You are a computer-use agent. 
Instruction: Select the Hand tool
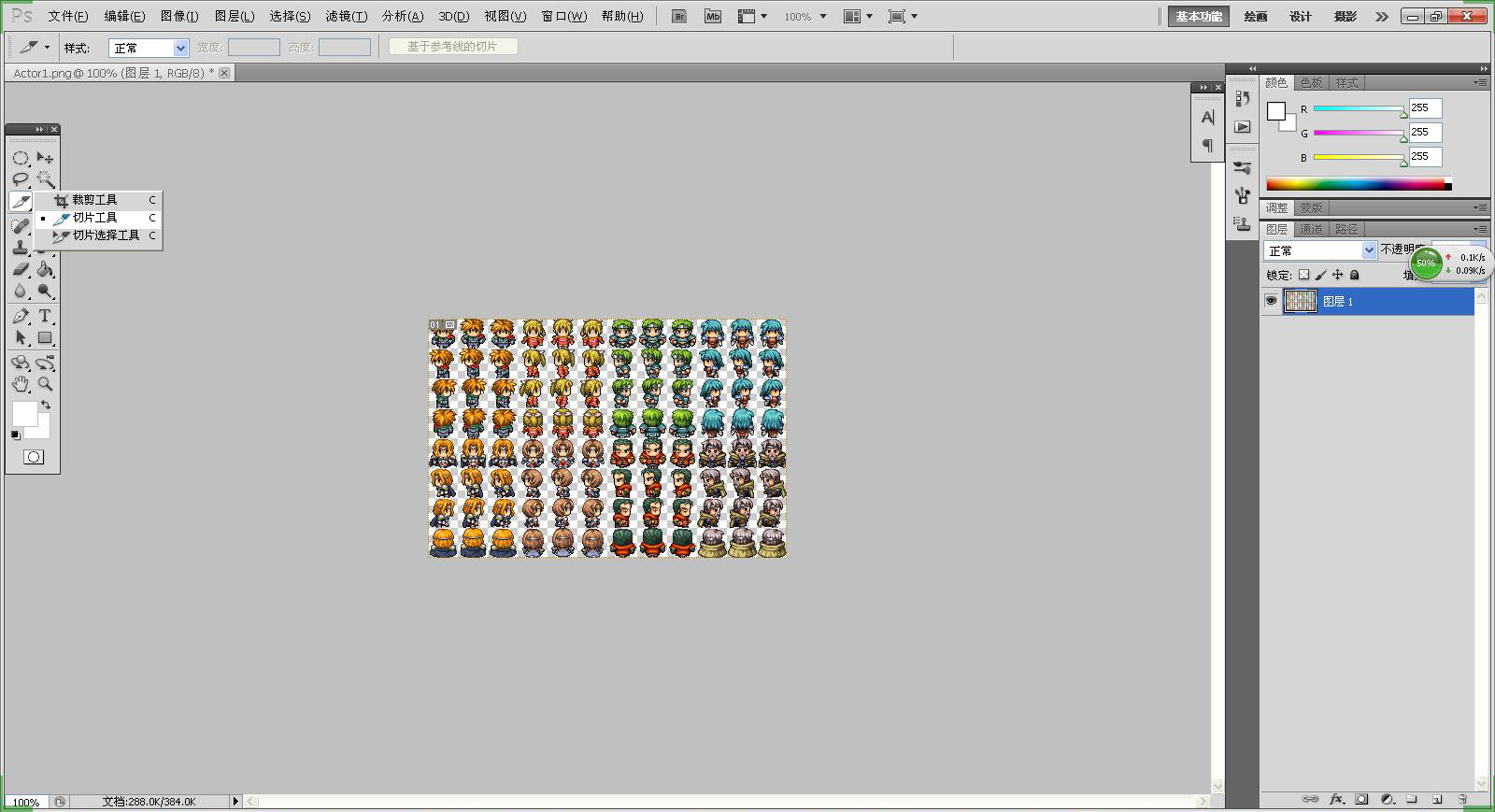[x=21, y=384]
